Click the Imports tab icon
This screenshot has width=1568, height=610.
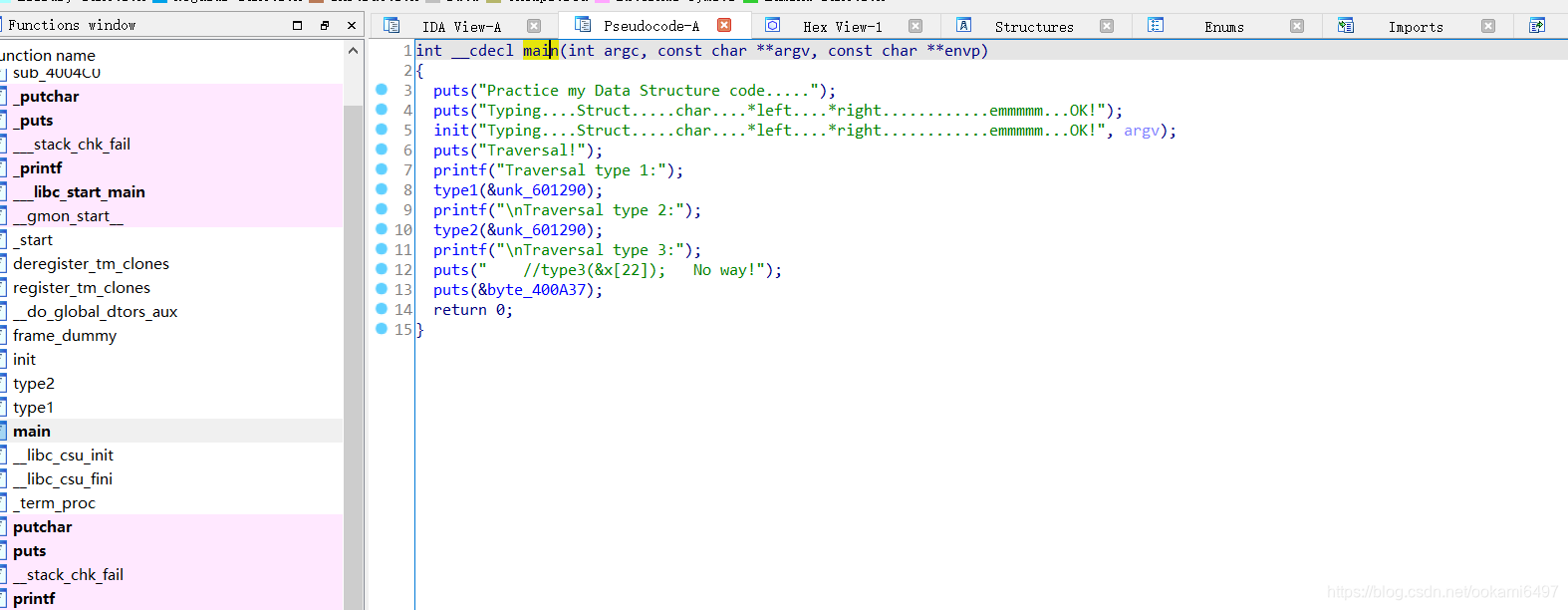(1346, 25)
